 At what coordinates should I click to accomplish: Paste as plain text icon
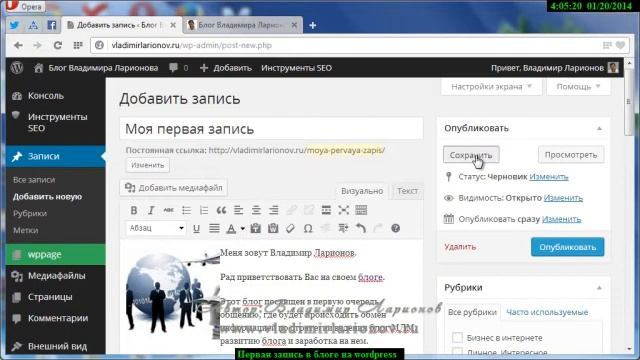[x=256, y=228]
